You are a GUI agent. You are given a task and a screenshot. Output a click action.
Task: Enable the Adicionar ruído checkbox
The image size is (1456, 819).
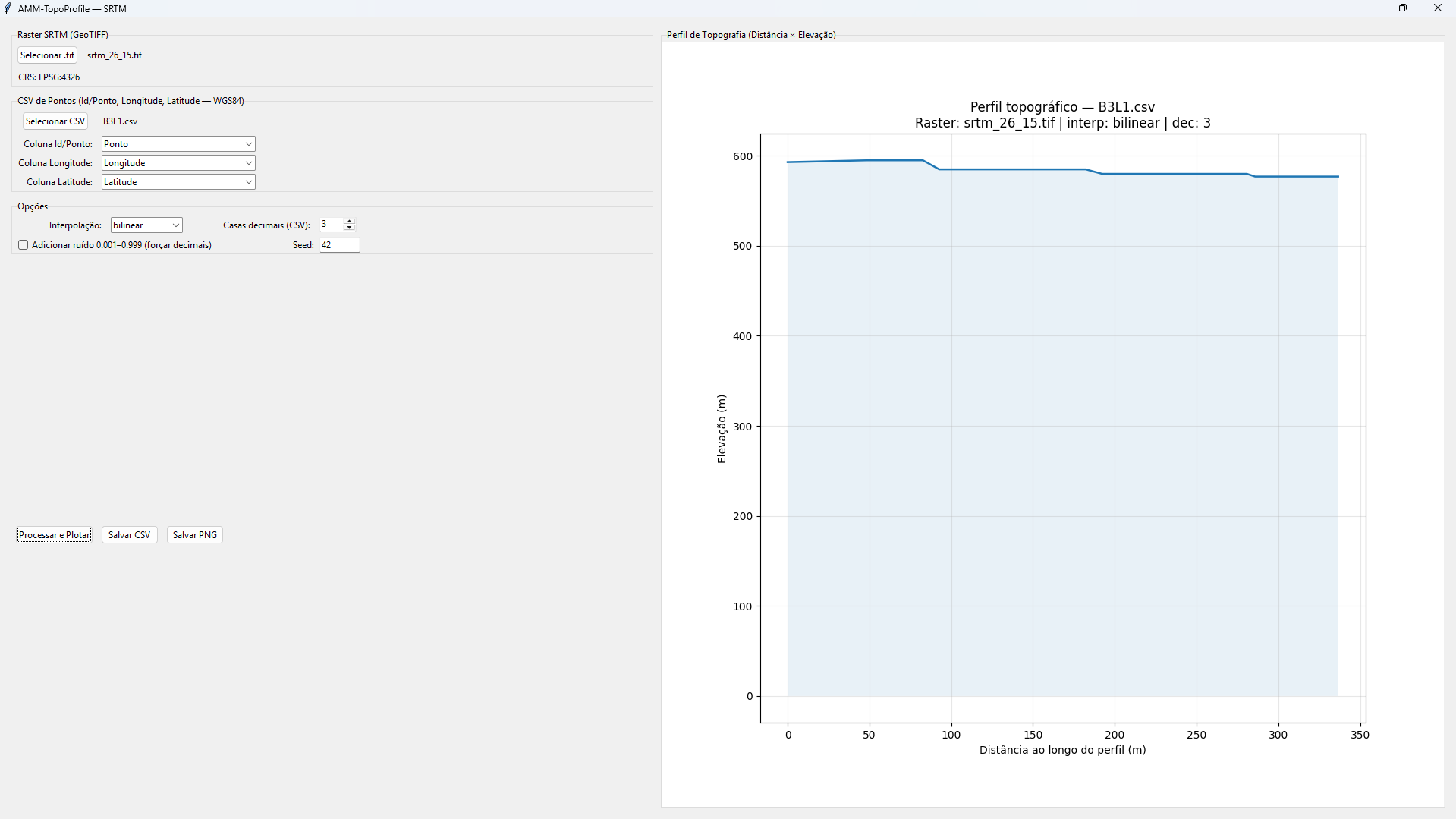click(24, 245)
